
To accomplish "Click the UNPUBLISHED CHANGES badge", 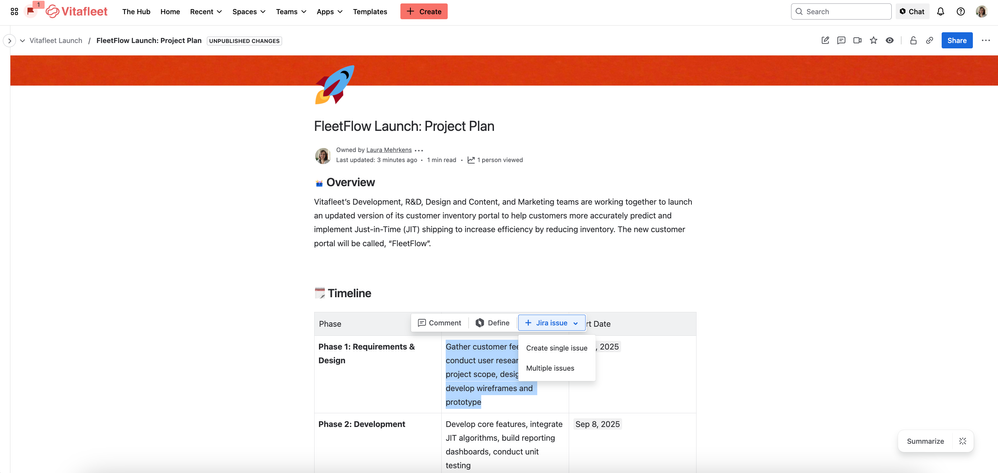I will tap(244, 41).
